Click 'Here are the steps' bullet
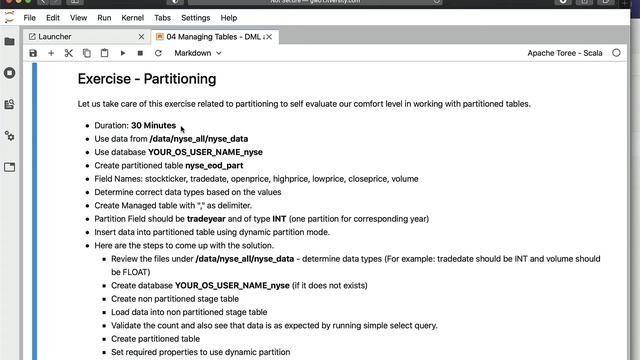 coord(184,245)
